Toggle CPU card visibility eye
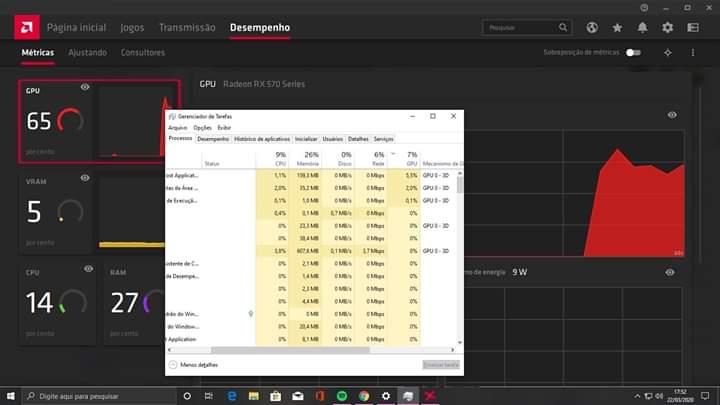Image resolution: width=720 pixels, height=405 pixels. (88, 269)
